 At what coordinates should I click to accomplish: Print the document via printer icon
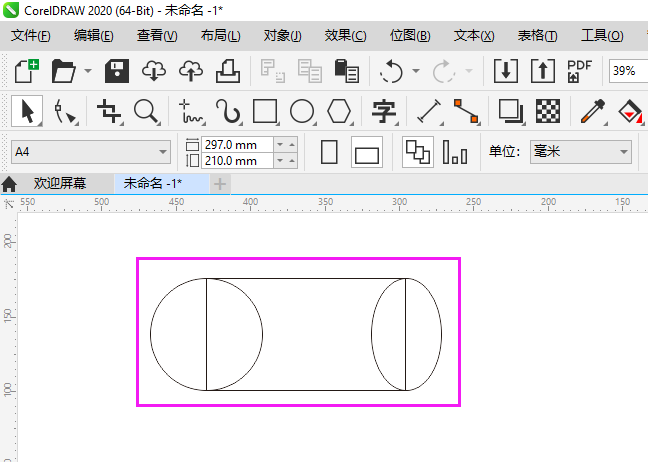(x=228, y=71)
